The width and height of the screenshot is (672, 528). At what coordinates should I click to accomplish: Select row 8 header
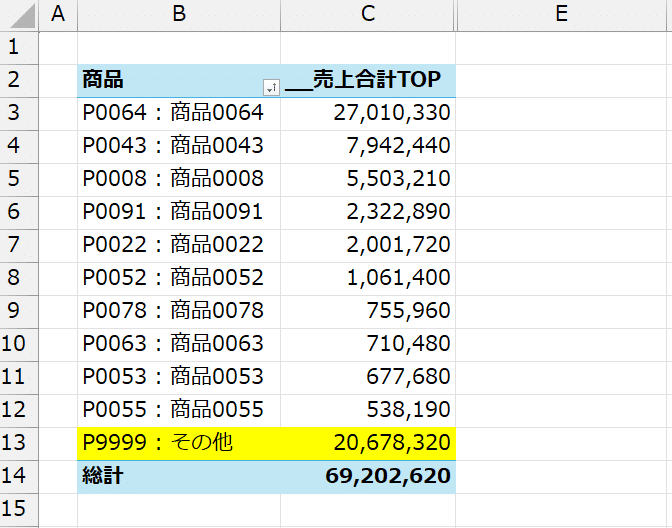click(x=19, y=279)
